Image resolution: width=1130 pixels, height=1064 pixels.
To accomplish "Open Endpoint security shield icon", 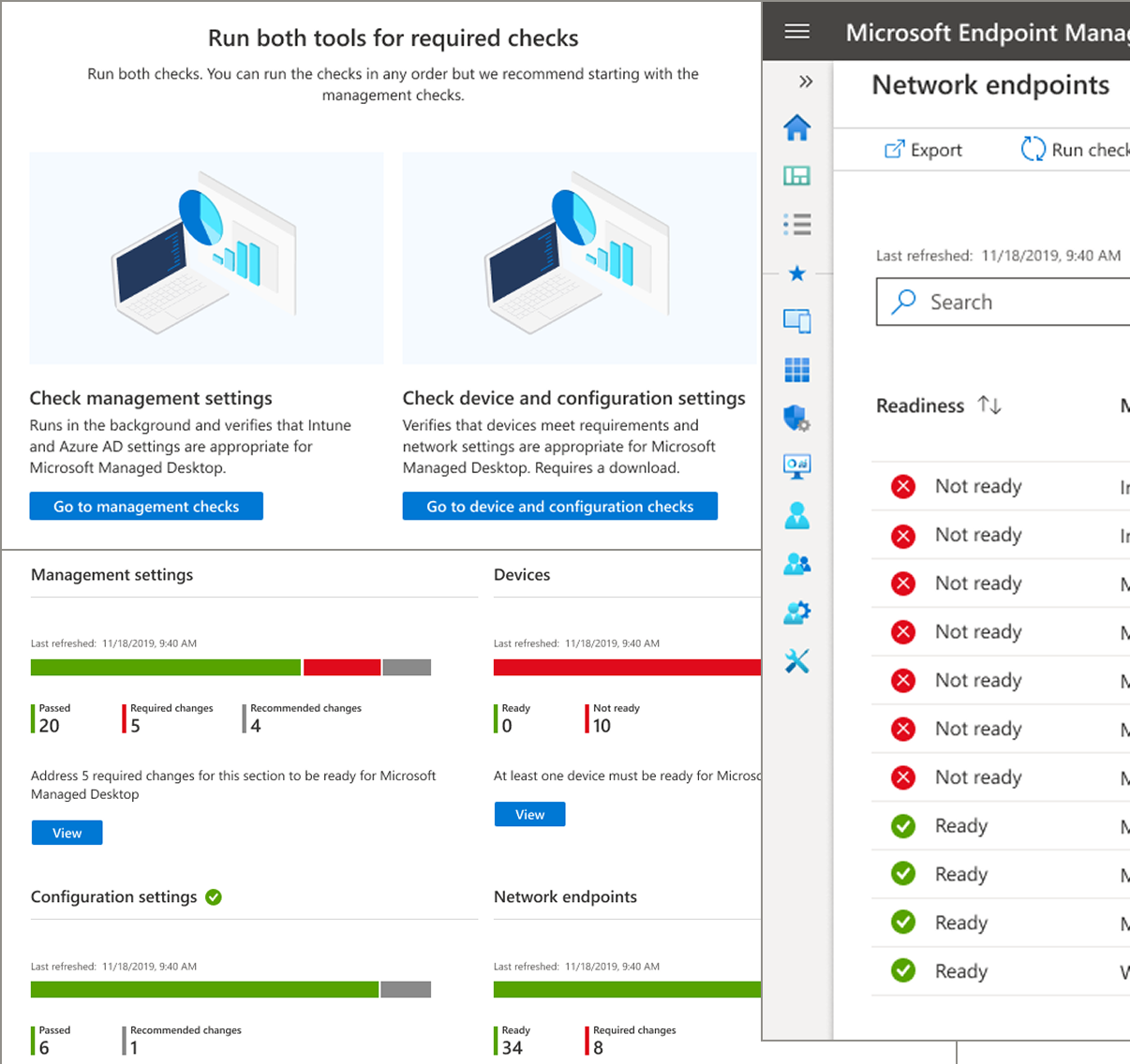I will point(797,419).
